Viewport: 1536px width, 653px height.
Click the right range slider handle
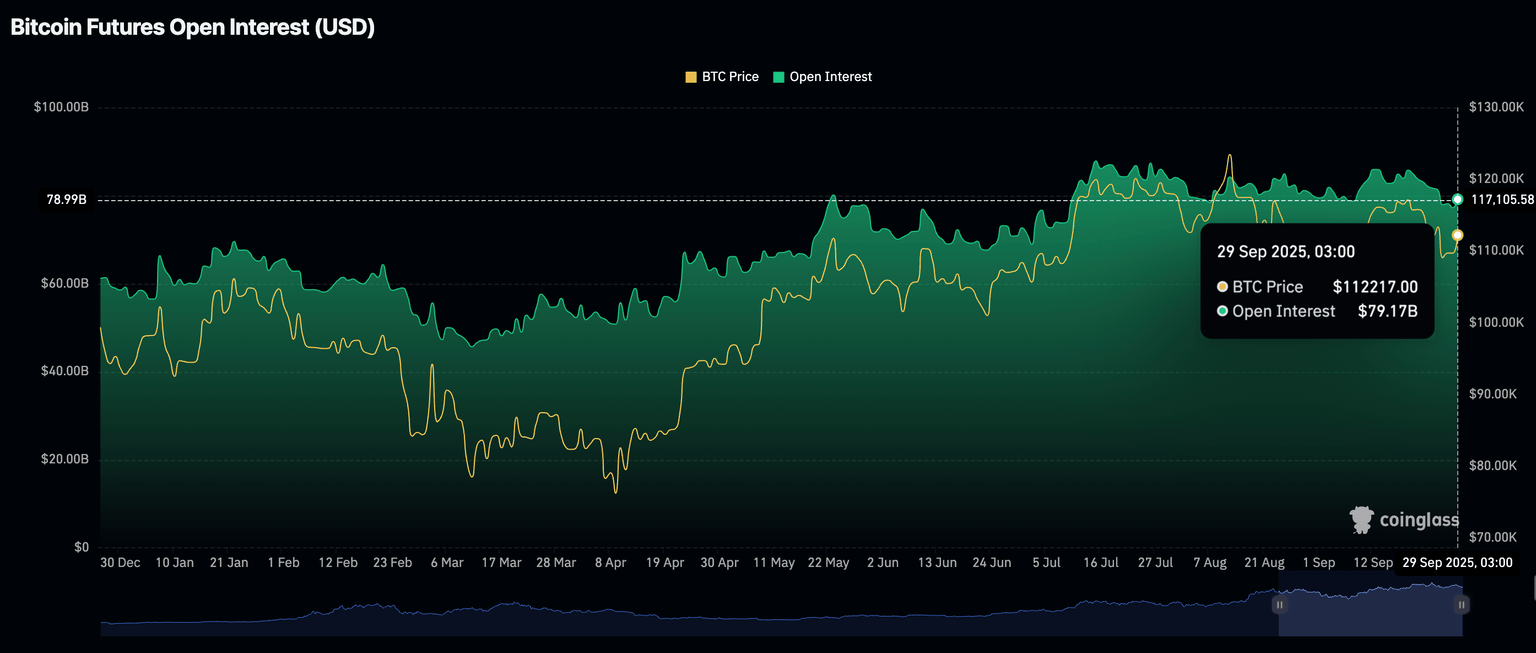[x=1462, y=604]
